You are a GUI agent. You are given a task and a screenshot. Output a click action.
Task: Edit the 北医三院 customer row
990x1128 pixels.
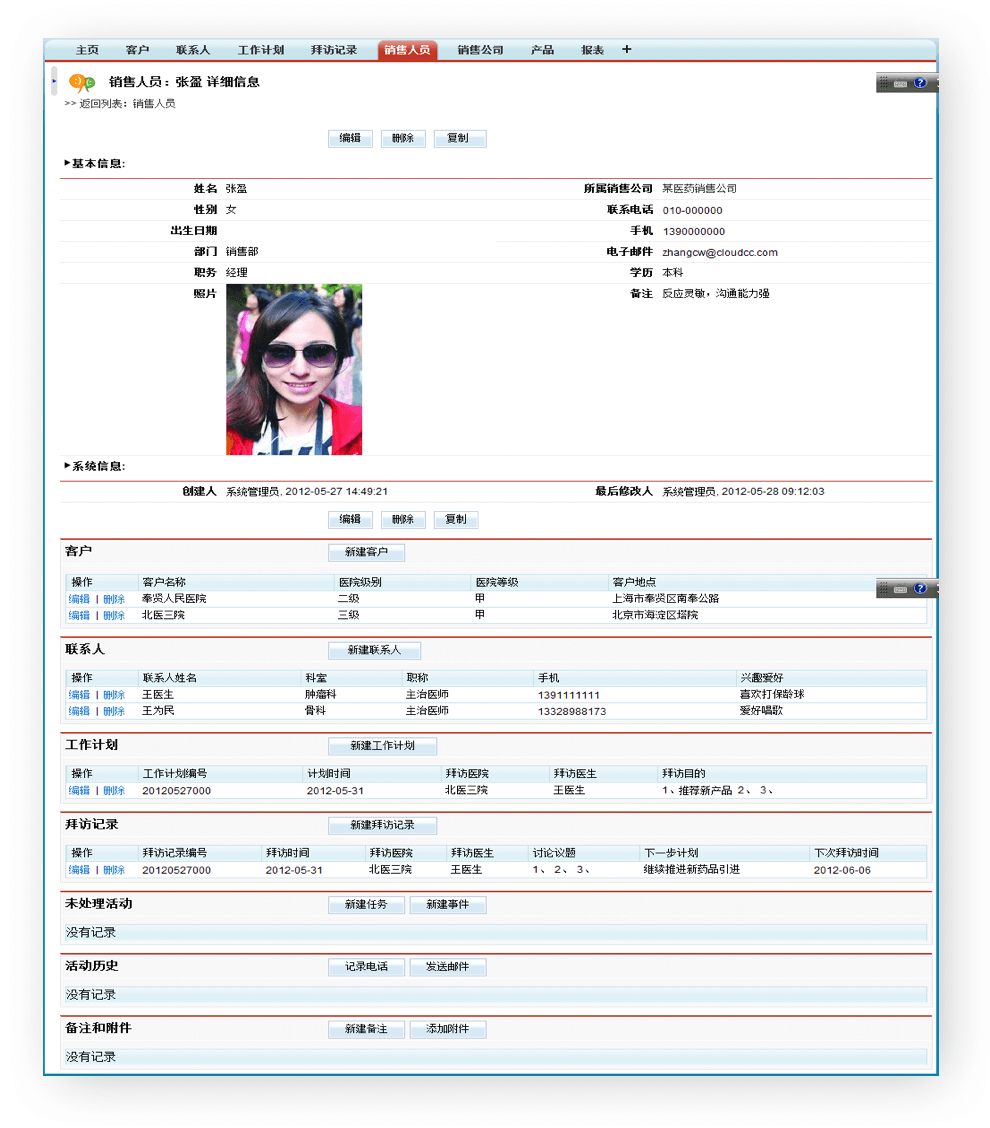pyautogui.click(x=79, y=616)
